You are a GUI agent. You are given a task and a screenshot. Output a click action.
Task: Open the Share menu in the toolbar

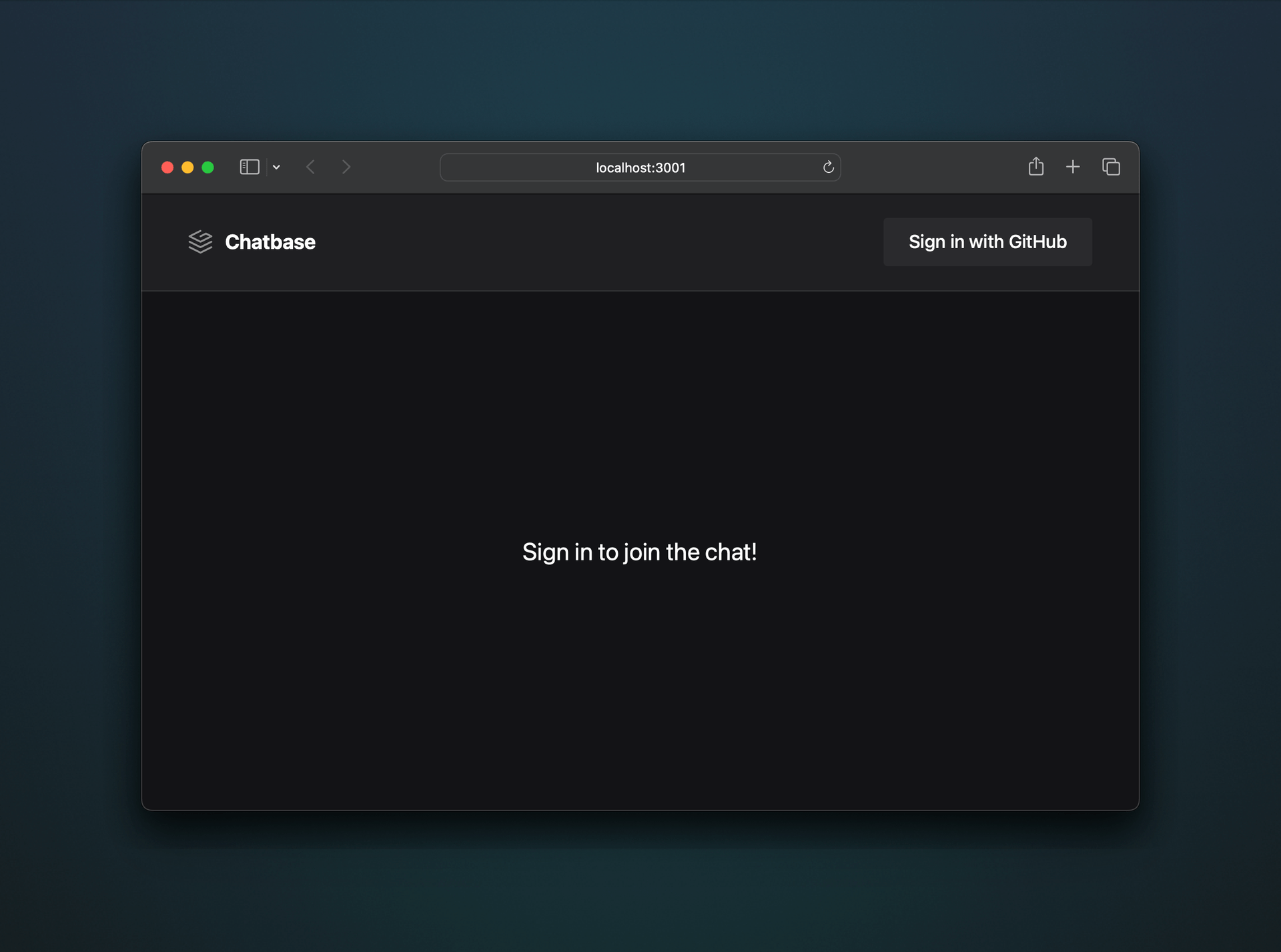(1035, 166)
